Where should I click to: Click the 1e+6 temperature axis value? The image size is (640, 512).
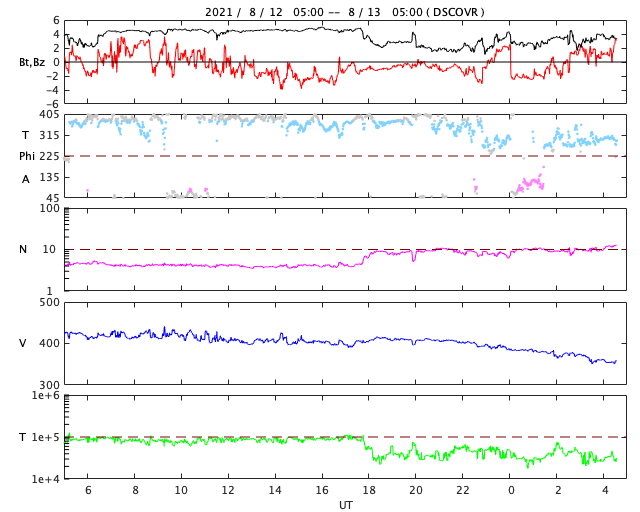[x=46, y=395]
